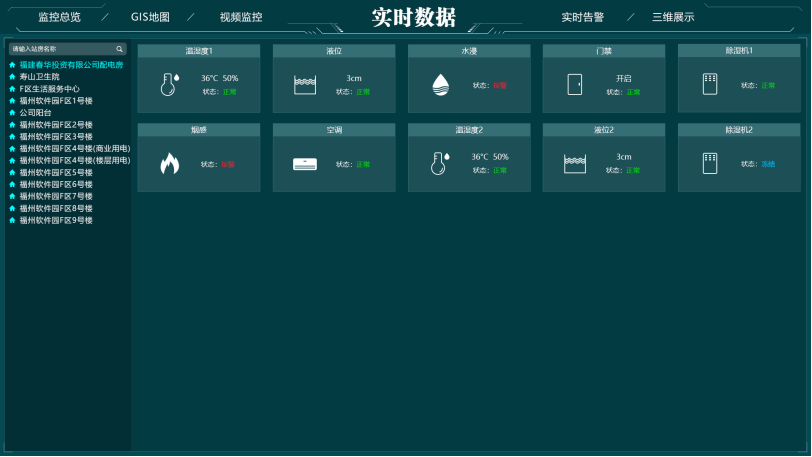The image size is (812, 457).
Task: Go to the 视频监控 tab
Action: 241,17
